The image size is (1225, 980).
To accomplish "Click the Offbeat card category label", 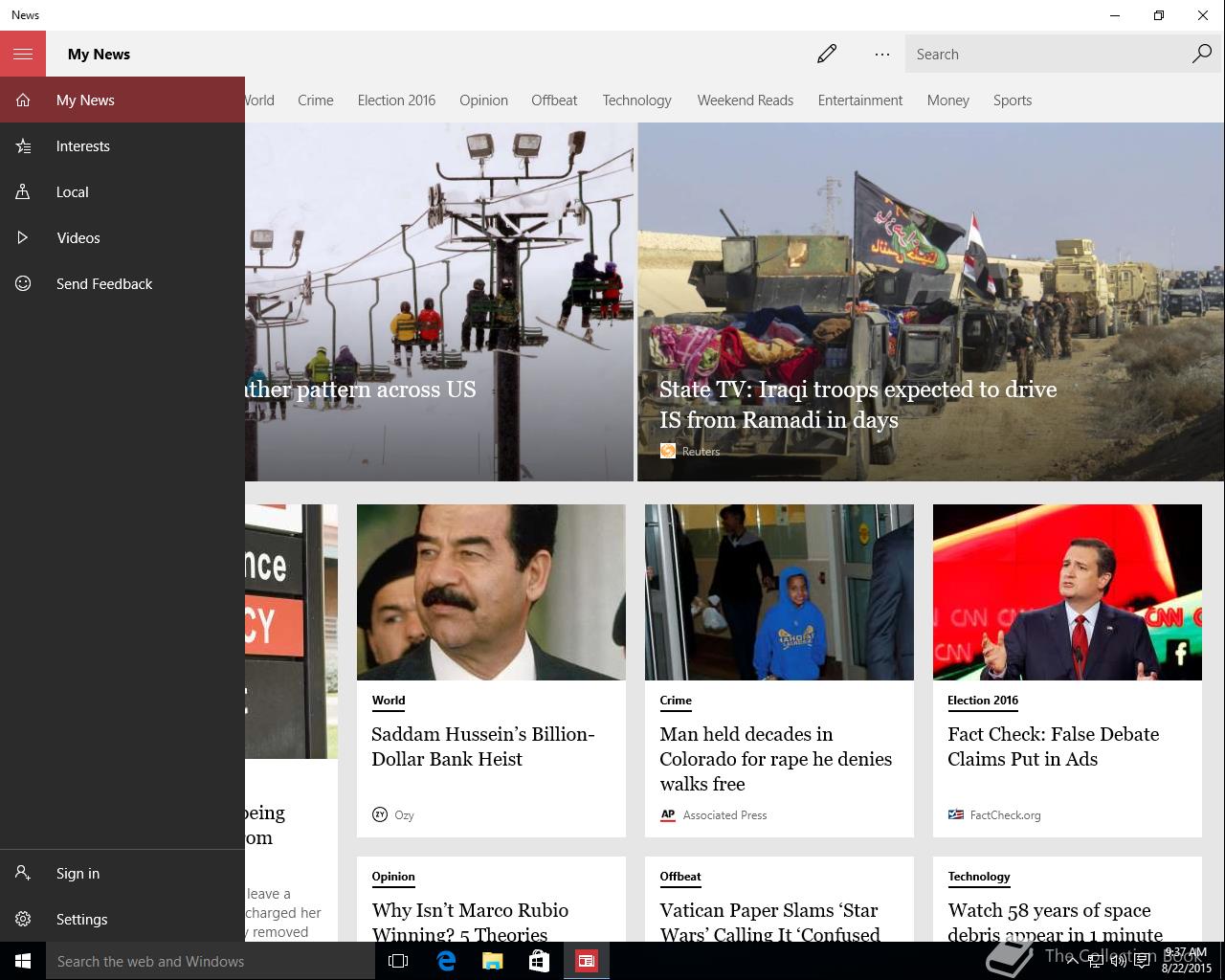I will click(x=680, y=877).
